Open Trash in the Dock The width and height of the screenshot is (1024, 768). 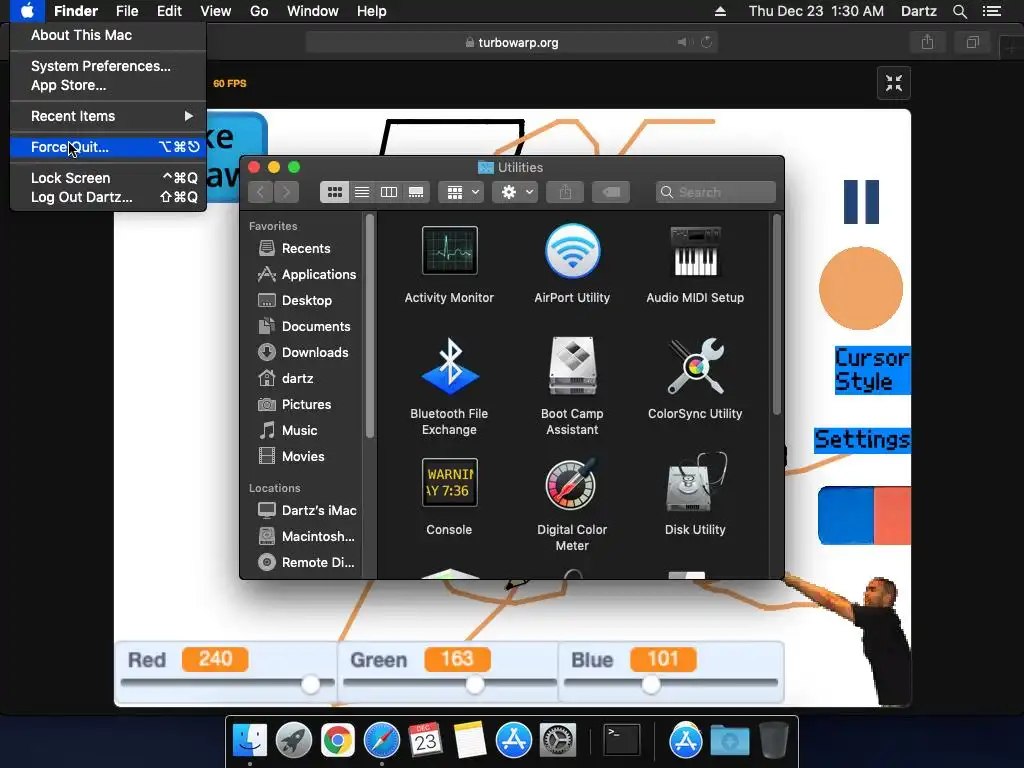(774, 740)
